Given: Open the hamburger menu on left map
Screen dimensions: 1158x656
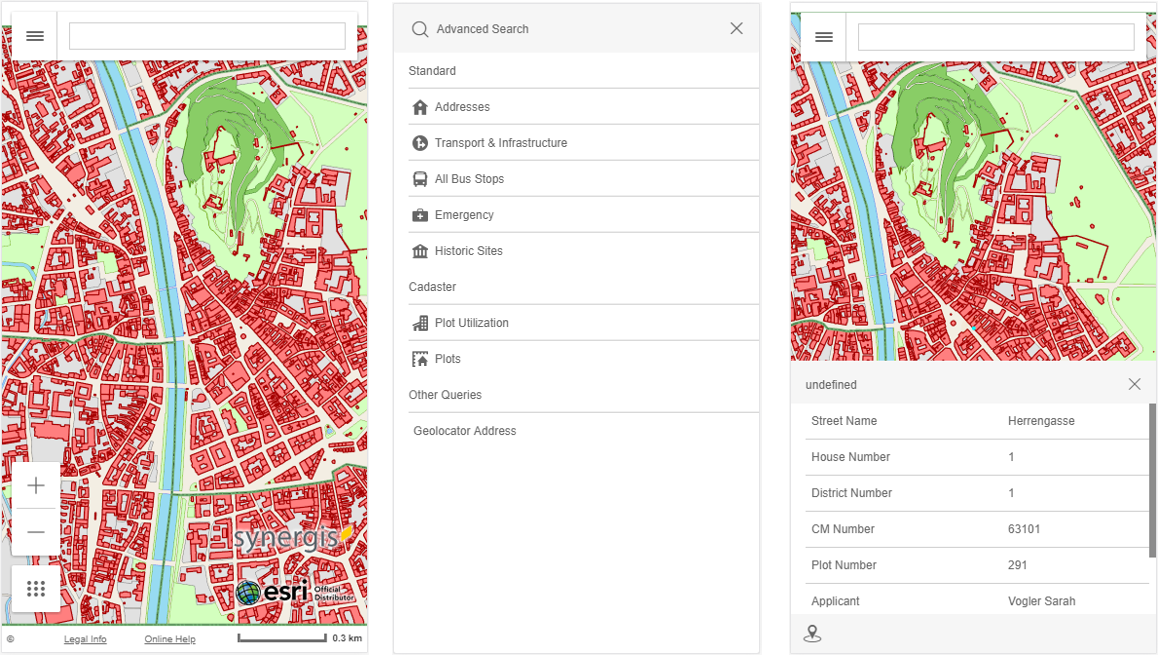Looking at the screenshot, I should 35,36.
